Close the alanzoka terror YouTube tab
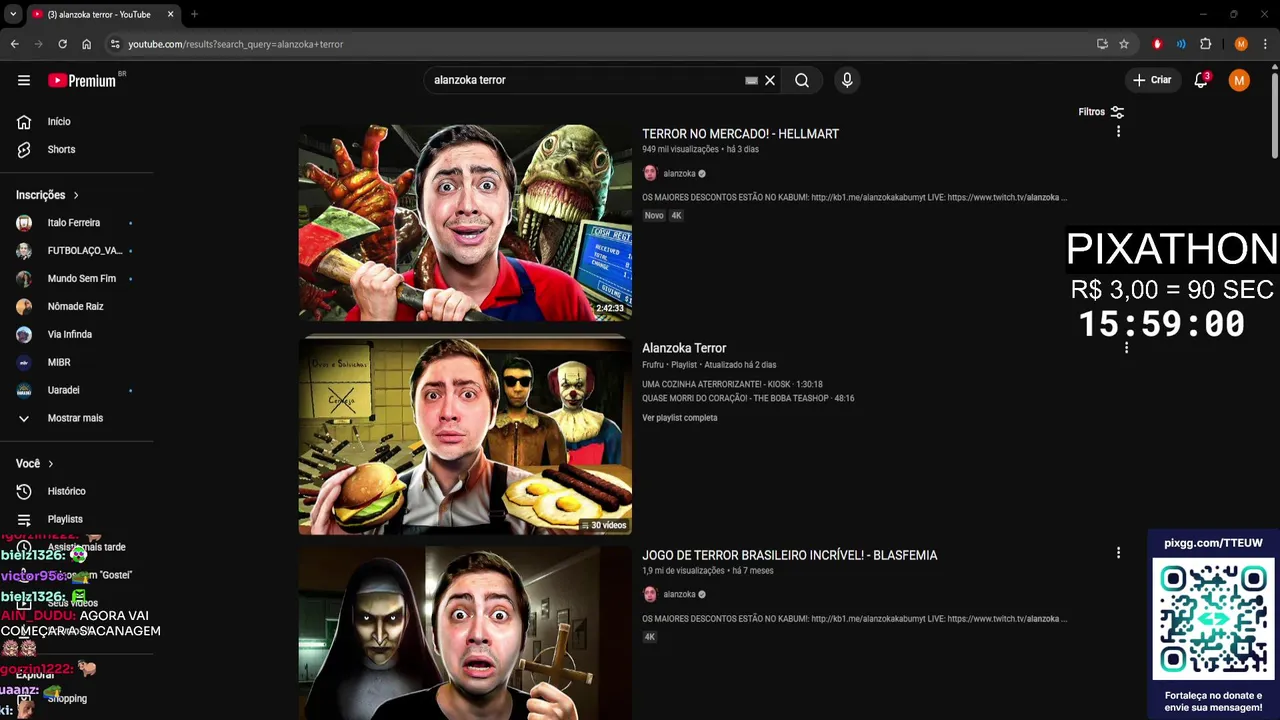This screenshot has width=1280, height=720. pos(171,14)
